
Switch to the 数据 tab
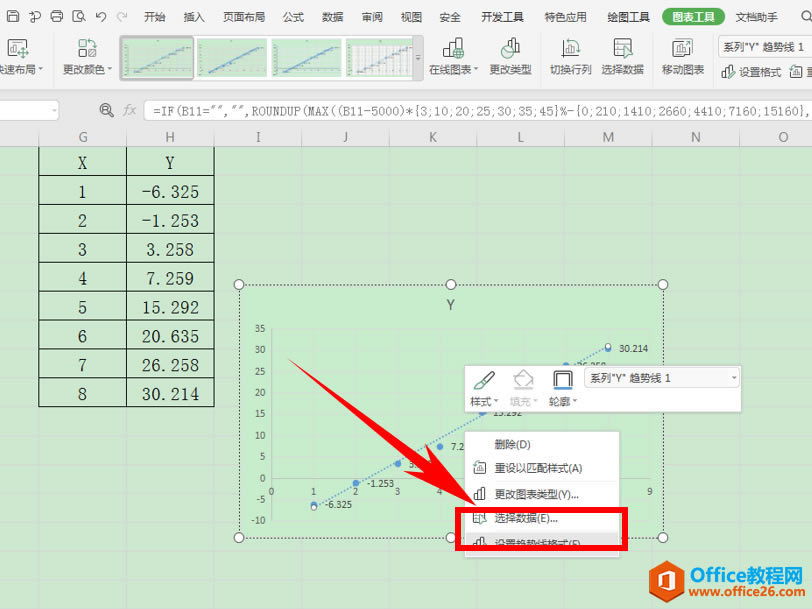pyautogui.click(x=332, y=17)
